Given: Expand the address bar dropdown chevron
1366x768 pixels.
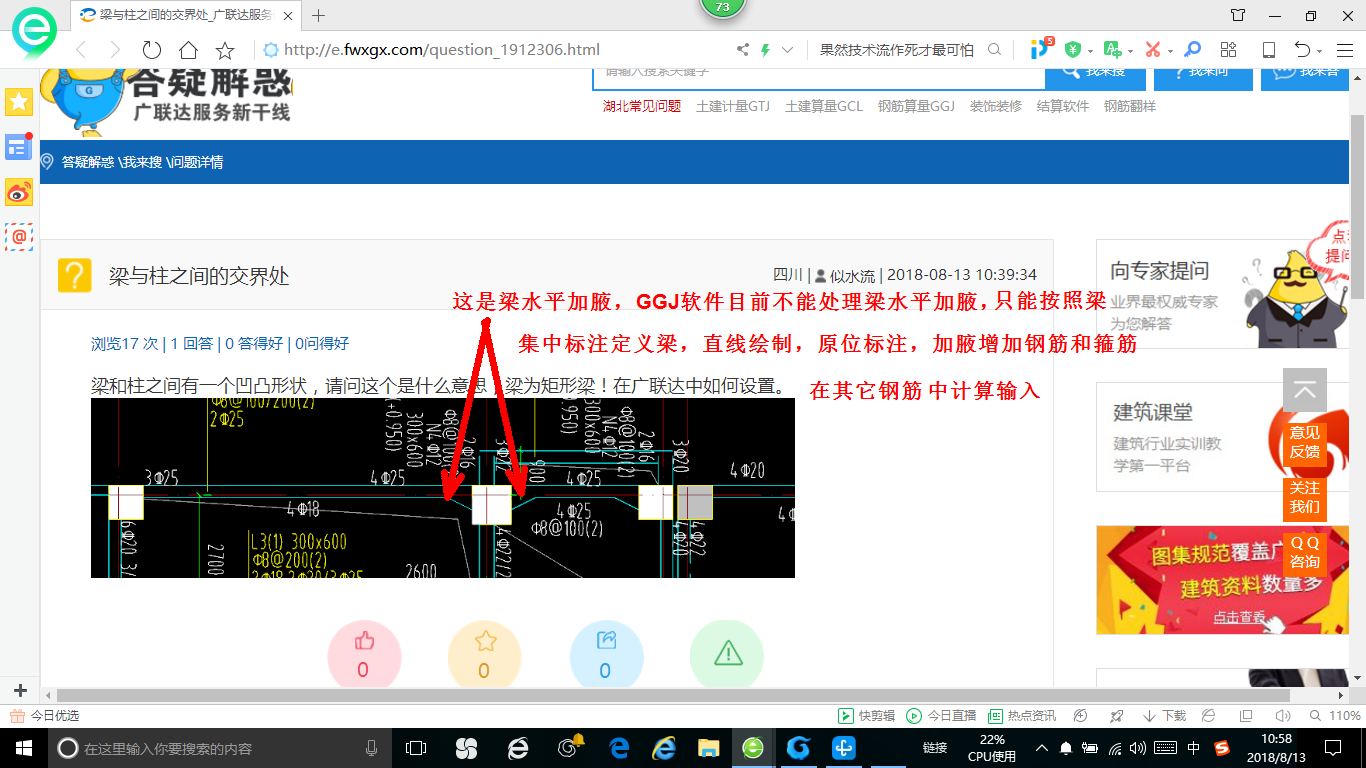Looking at the screenshot, I should (788, 50).
